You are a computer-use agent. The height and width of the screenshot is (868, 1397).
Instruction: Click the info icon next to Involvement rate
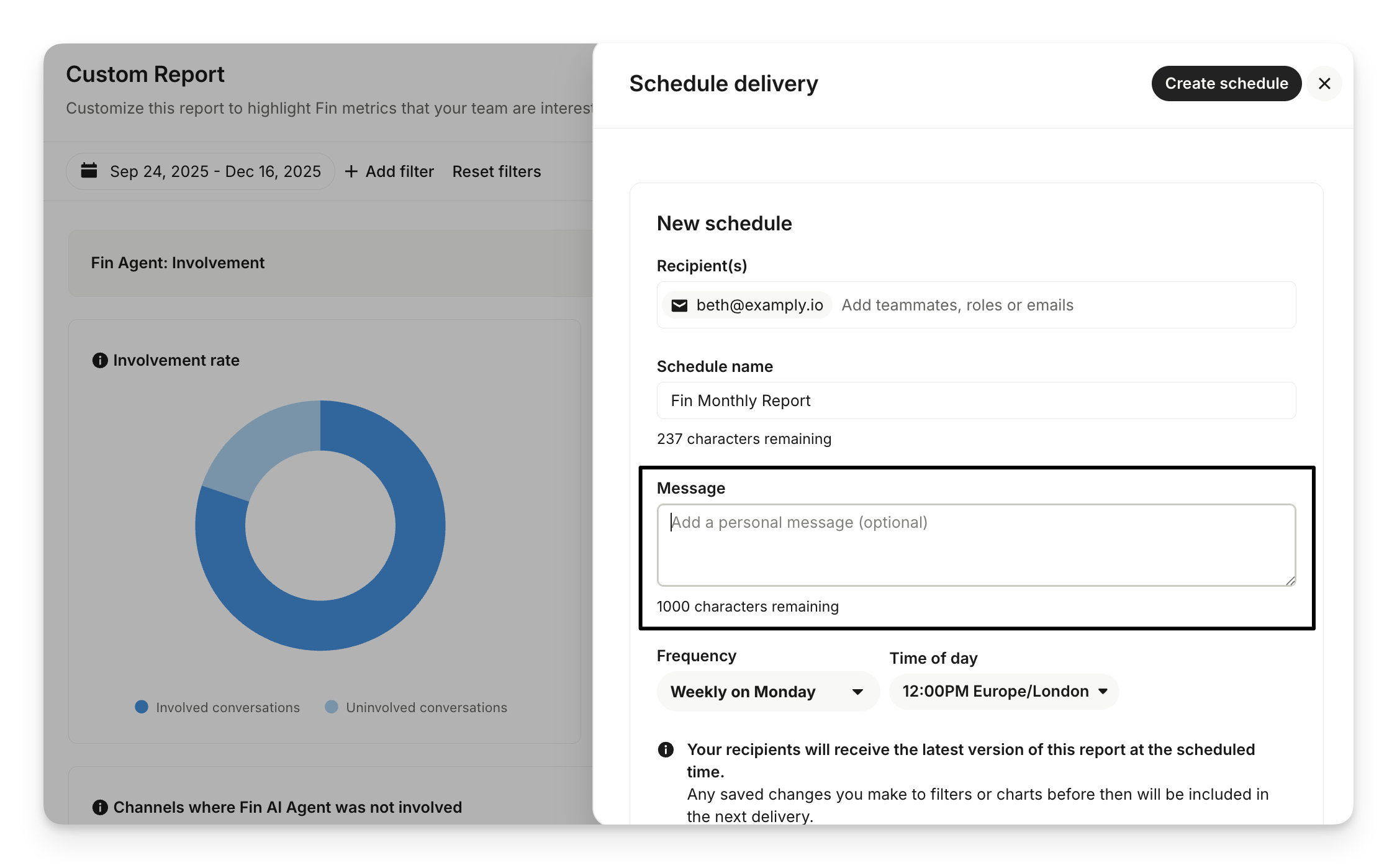click(x=100, y=361)
